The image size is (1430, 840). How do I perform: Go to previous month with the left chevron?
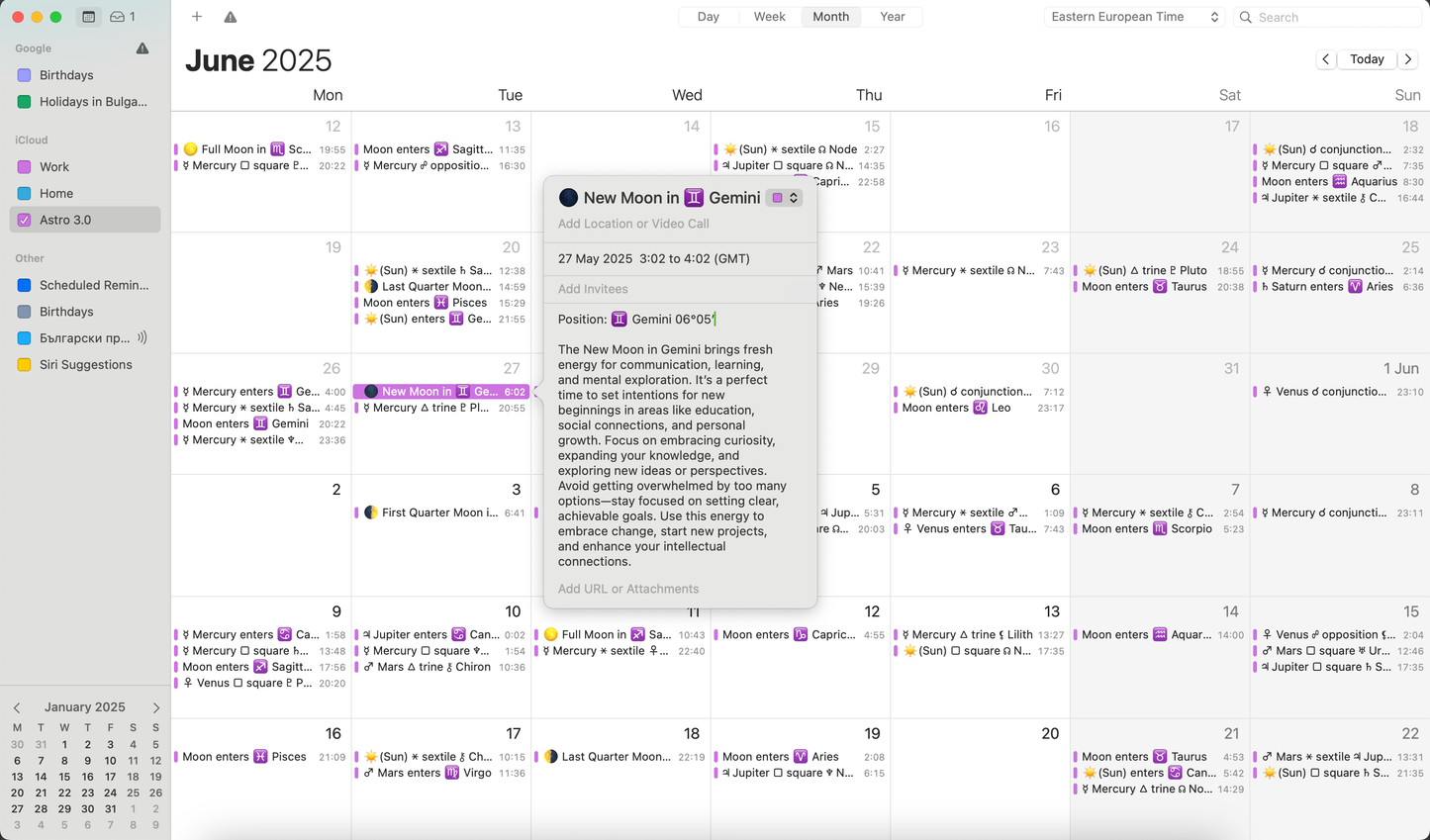pos(1325,59)
